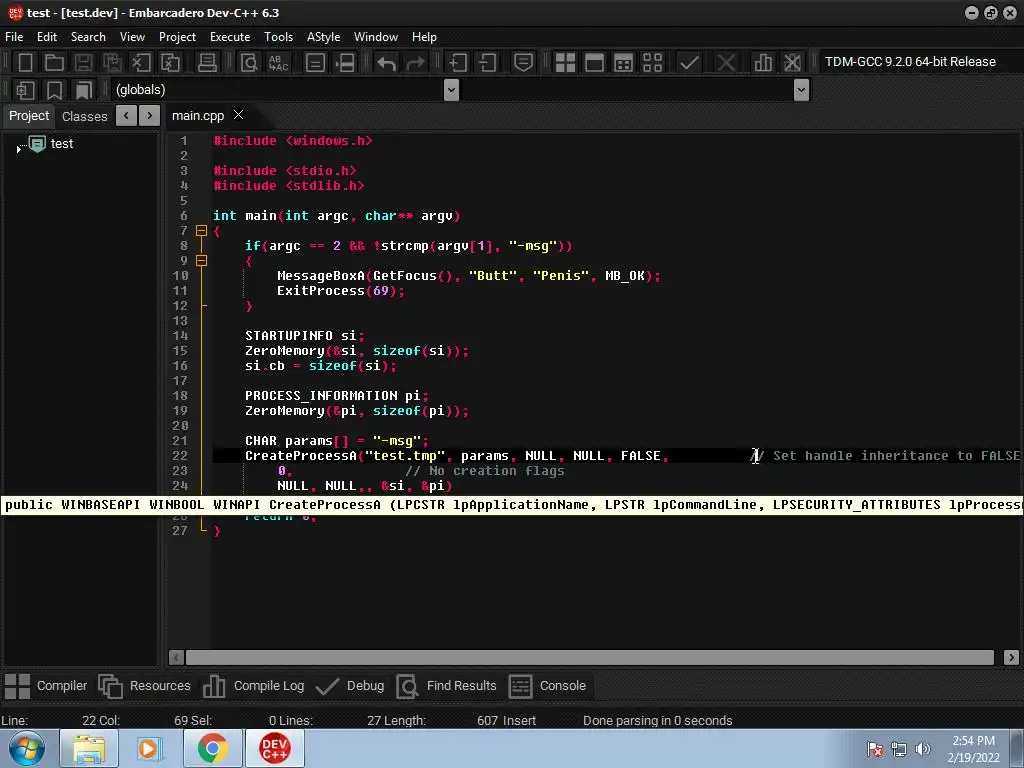Viewport: 1024px width, 768px height.
Task: Open the Tools menu
Action: click(278, 37)
